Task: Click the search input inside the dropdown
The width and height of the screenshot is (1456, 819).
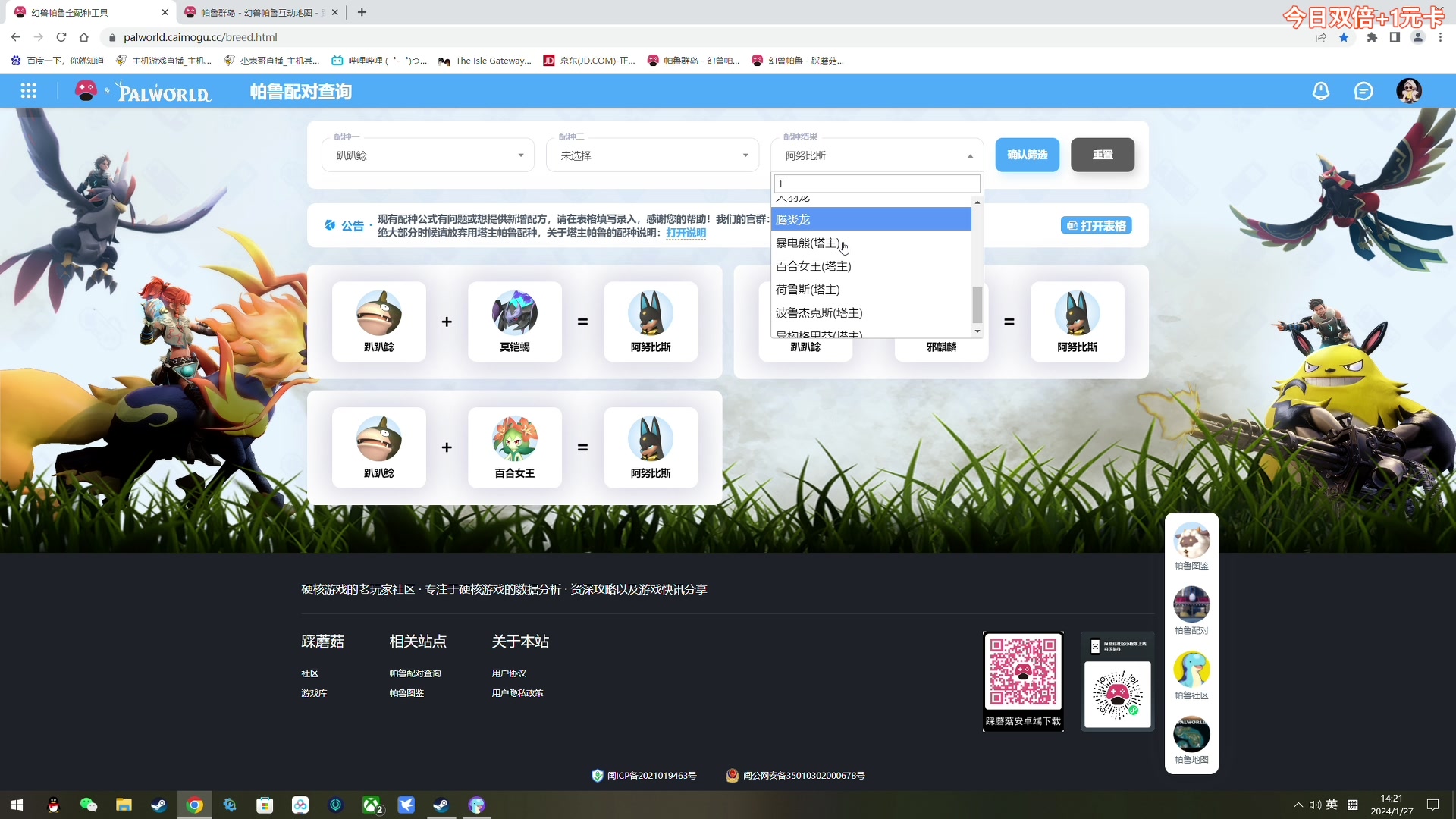Action: 876,183
